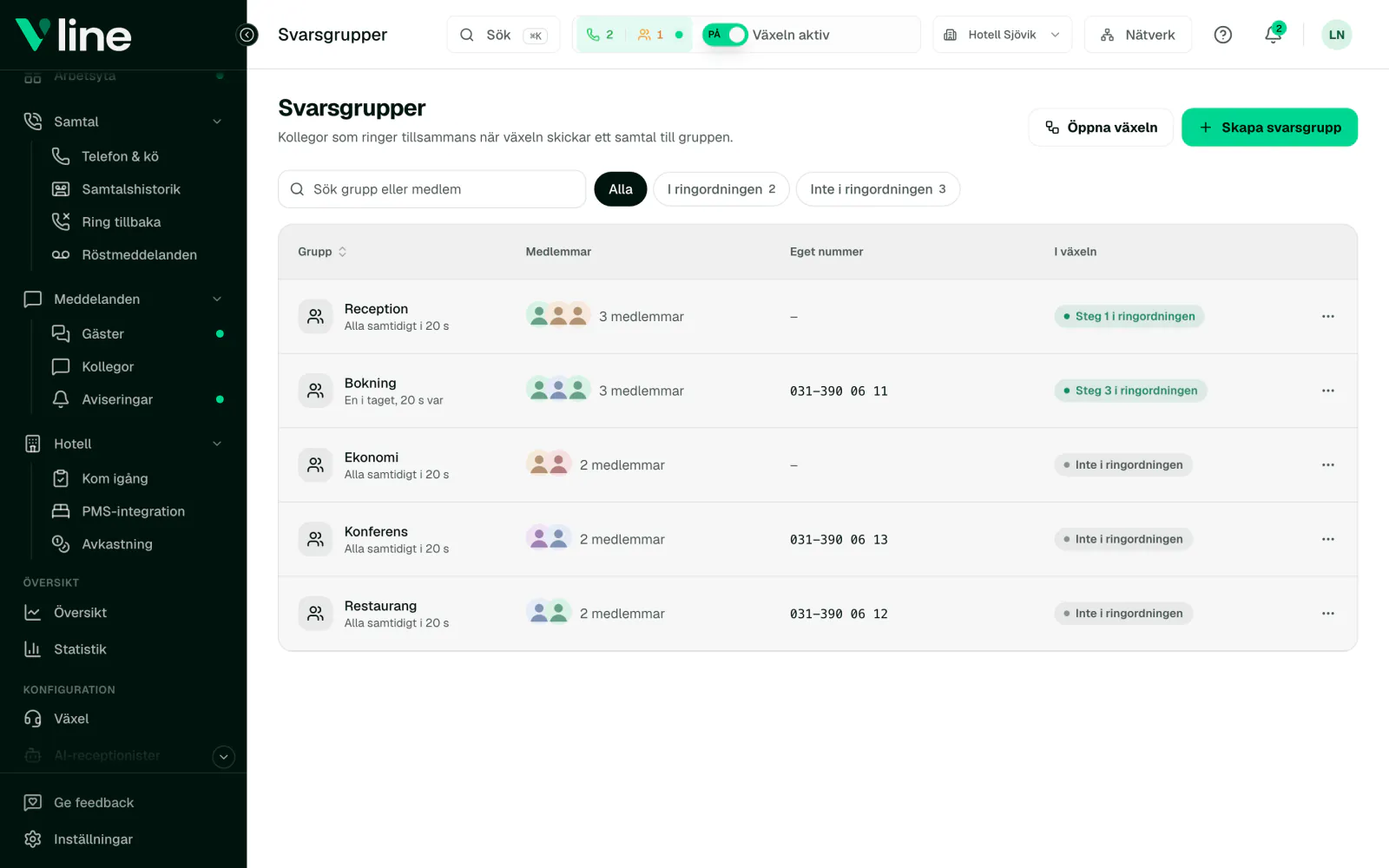This screenshot has height=868, width=1389.
Task: Open more options for Reception row
Action: [x=1327, y=317]
